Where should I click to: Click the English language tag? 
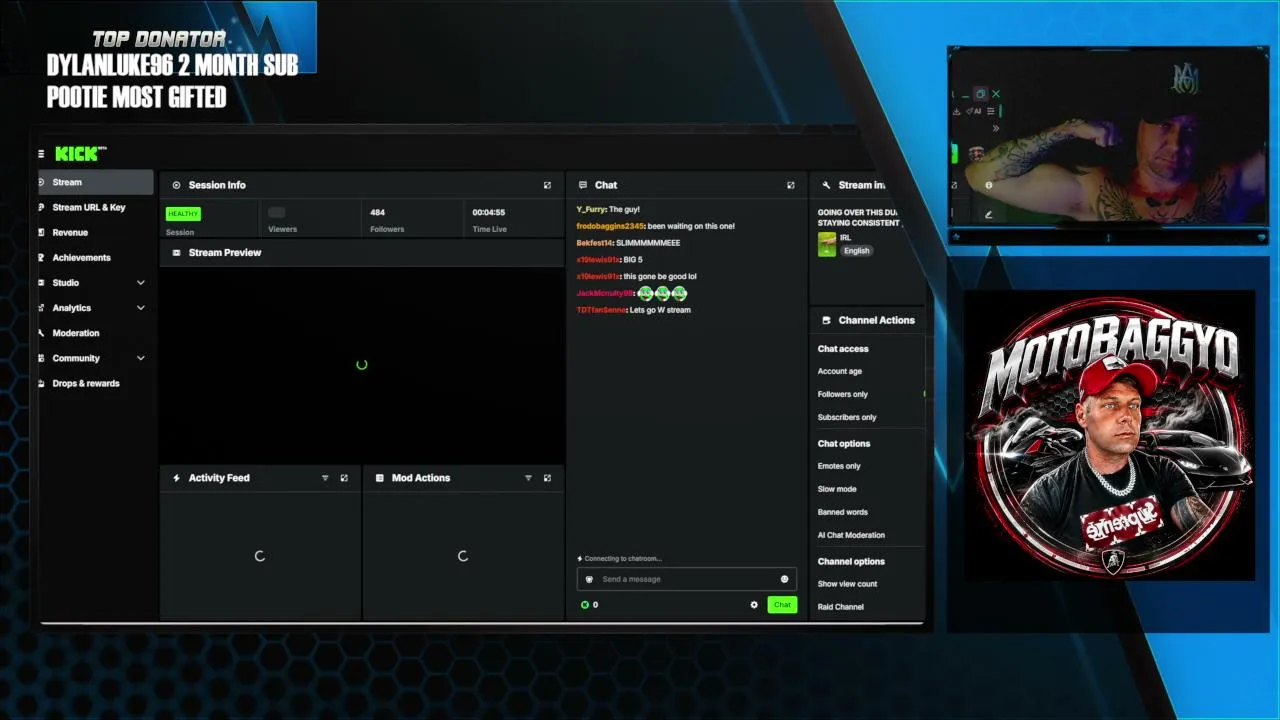[x=857, y=251]
